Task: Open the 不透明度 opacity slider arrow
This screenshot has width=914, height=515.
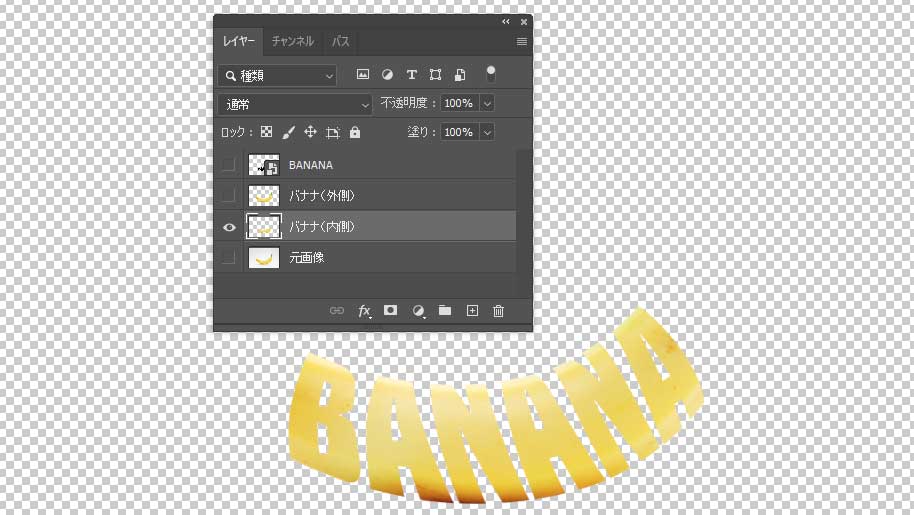Action: pos(487,103)
